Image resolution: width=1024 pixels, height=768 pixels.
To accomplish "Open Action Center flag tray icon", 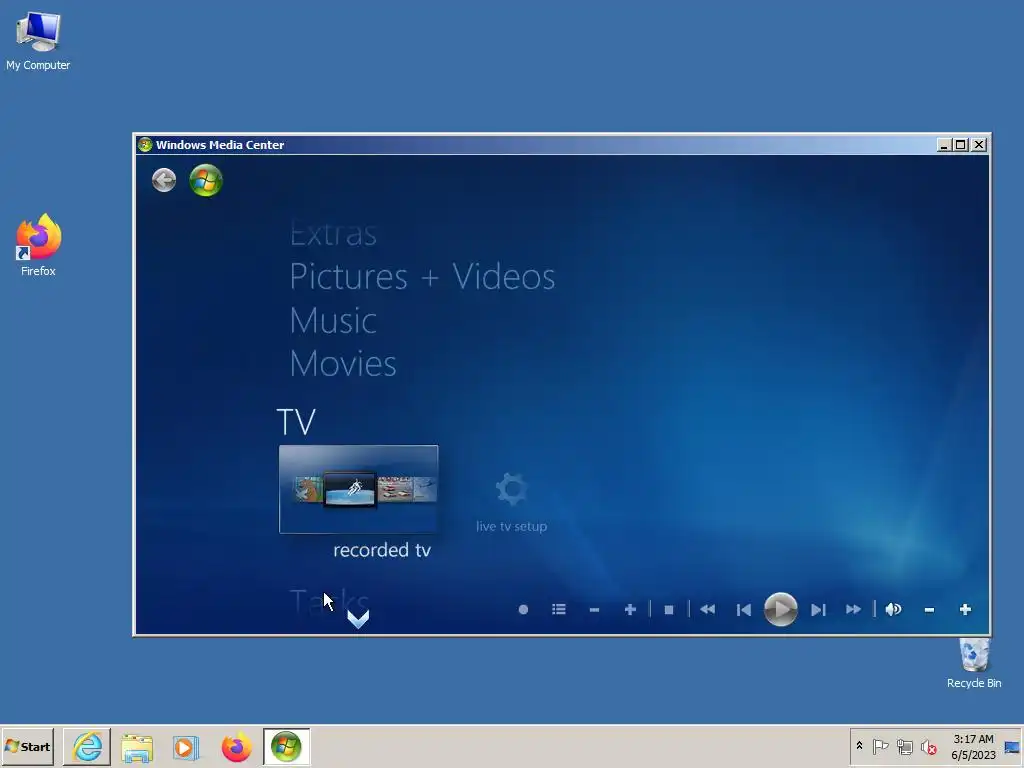I will coord(880,746).
